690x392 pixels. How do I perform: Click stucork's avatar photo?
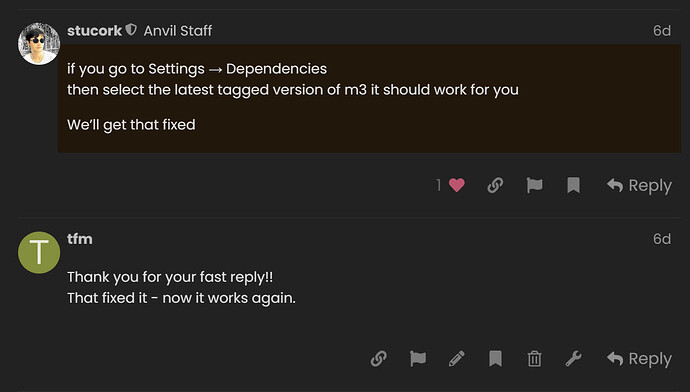[x=39, y=44]
